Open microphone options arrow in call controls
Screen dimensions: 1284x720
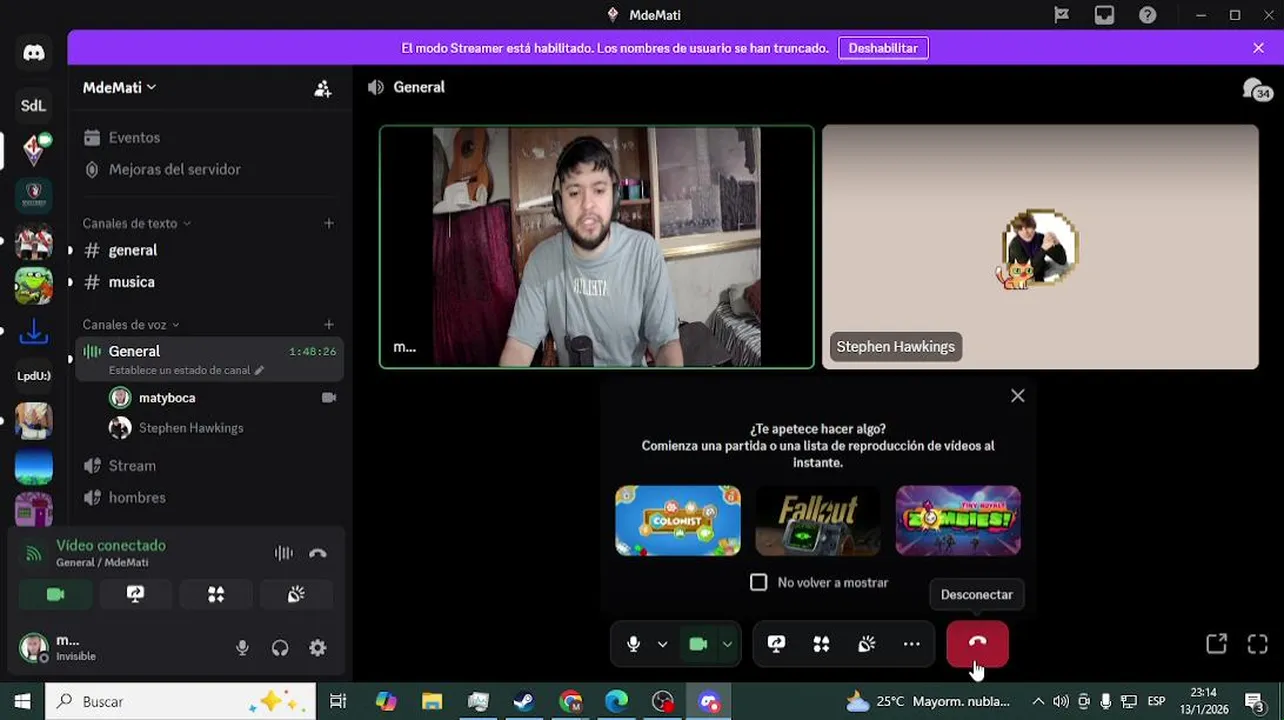pos(662,644)
